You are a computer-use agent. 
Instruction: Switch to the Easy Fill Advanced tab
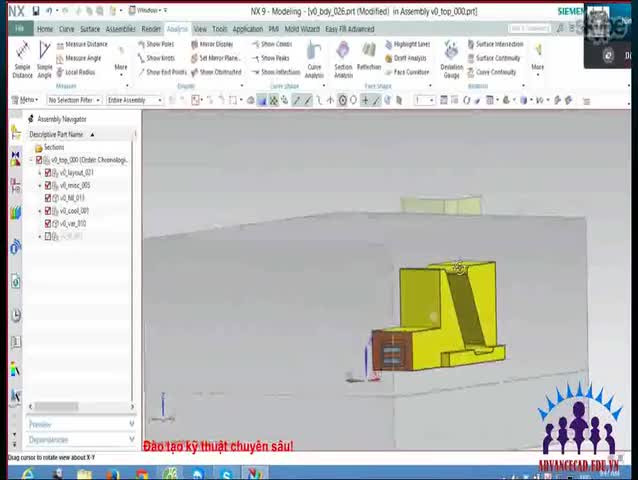(x=350, y=29)
